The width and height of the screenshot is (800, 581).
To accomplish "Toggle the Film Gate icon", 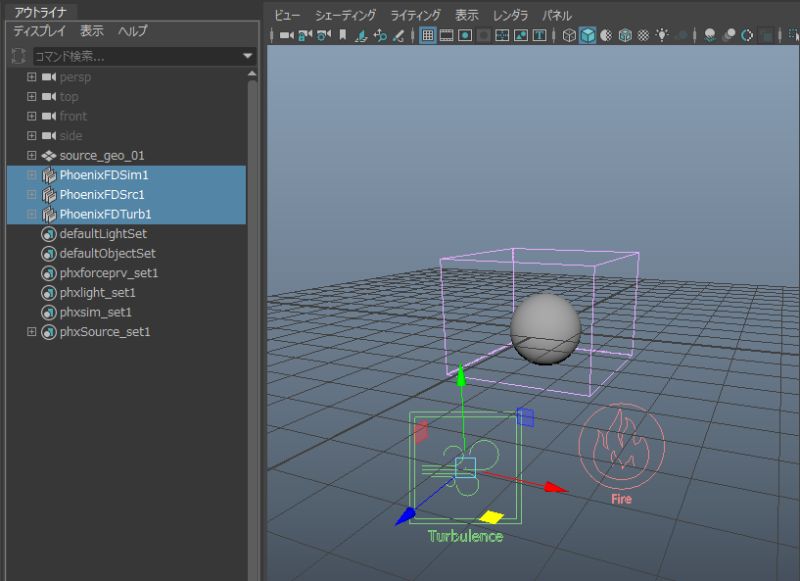I will click(x=446, y=35).
